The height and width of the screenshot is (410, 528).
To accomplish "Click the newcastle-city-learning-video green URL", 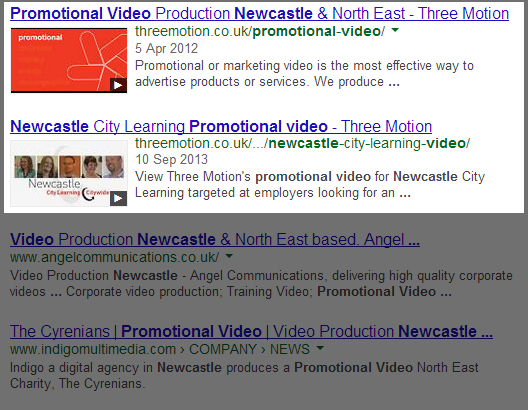I will click(302, 143).
